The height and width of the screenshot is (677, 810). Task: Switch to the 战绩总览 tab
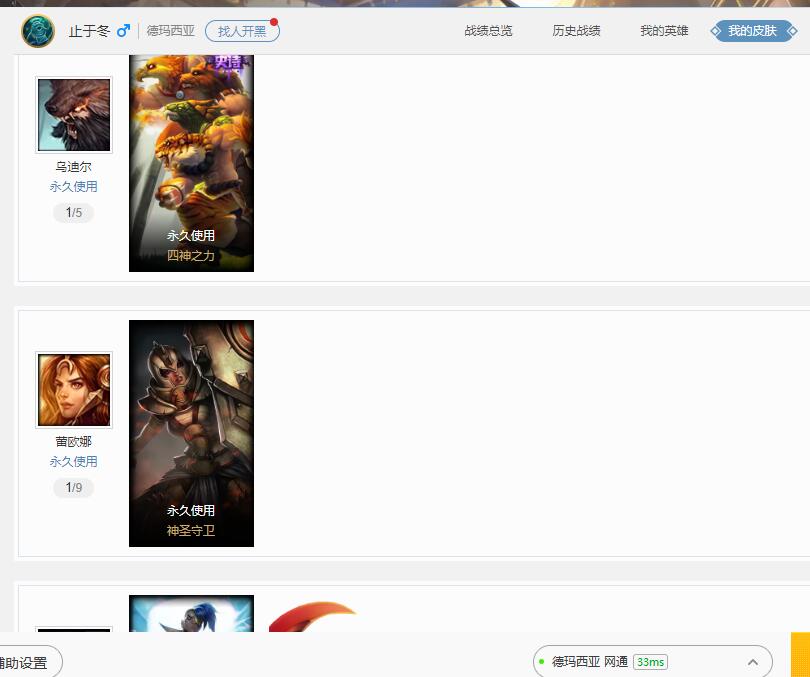[488, 31]
